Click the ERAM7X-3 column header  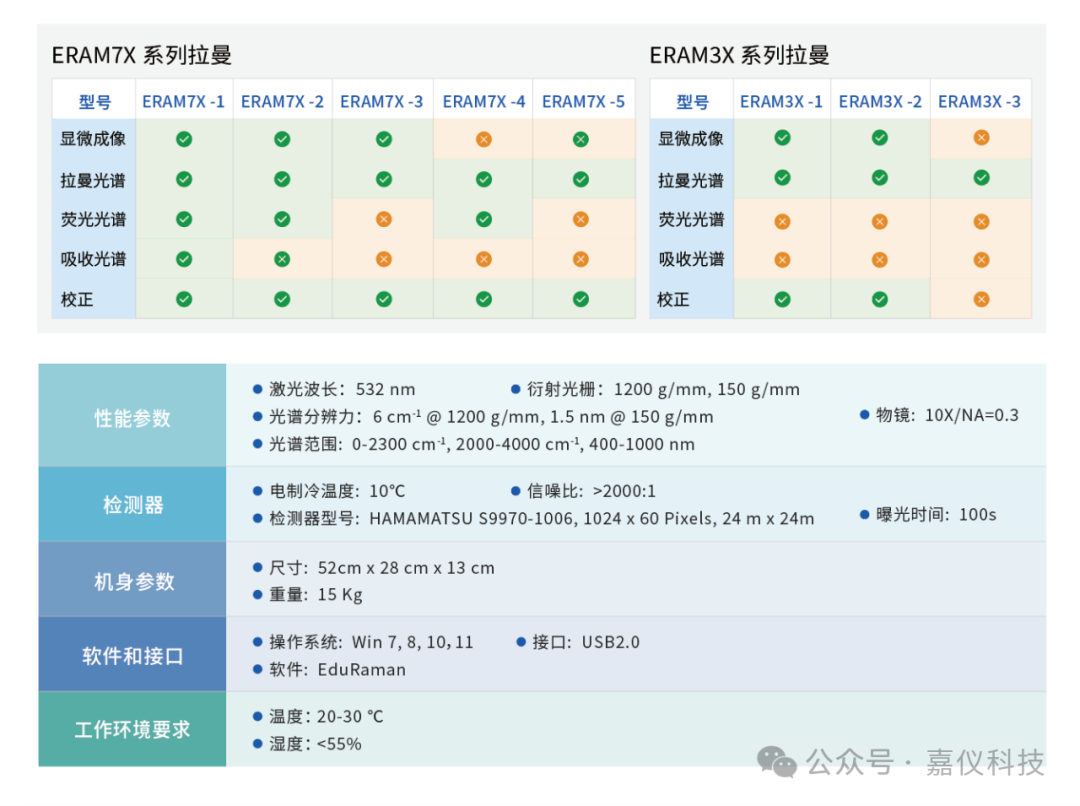(x=382, y=101)
